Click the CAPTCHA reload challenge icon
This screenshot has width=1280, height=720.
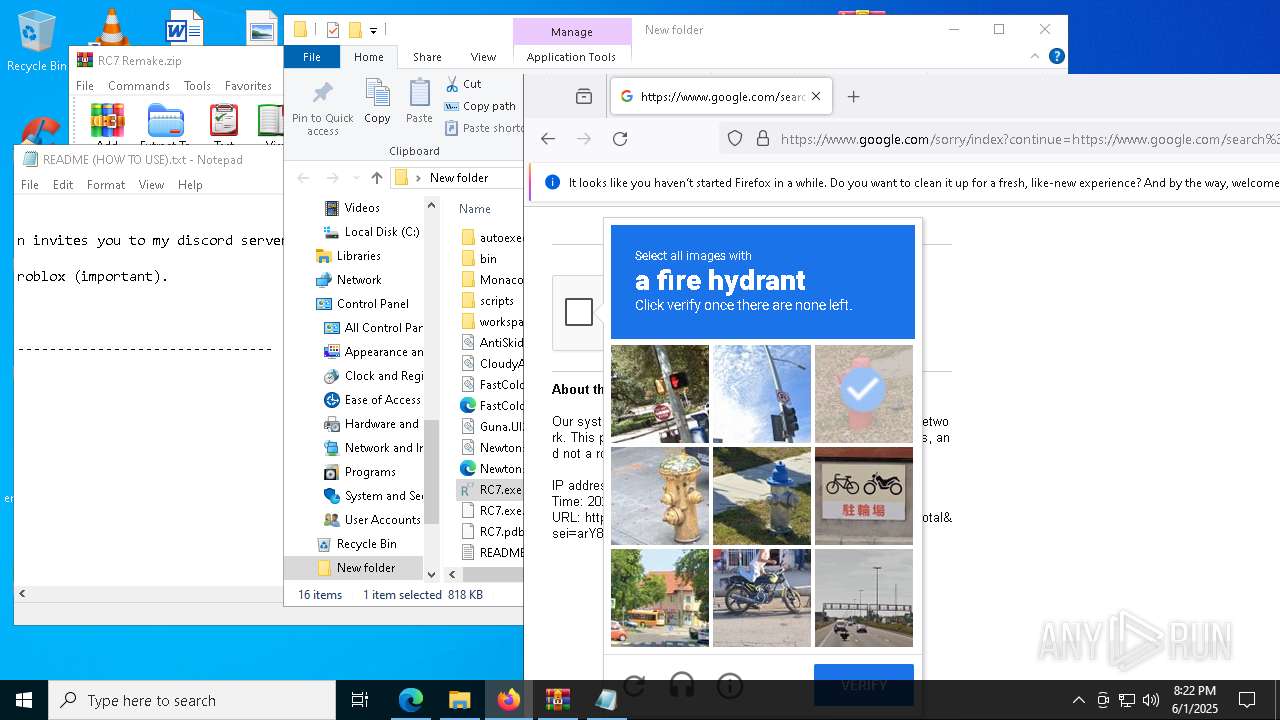click(633, 685)
